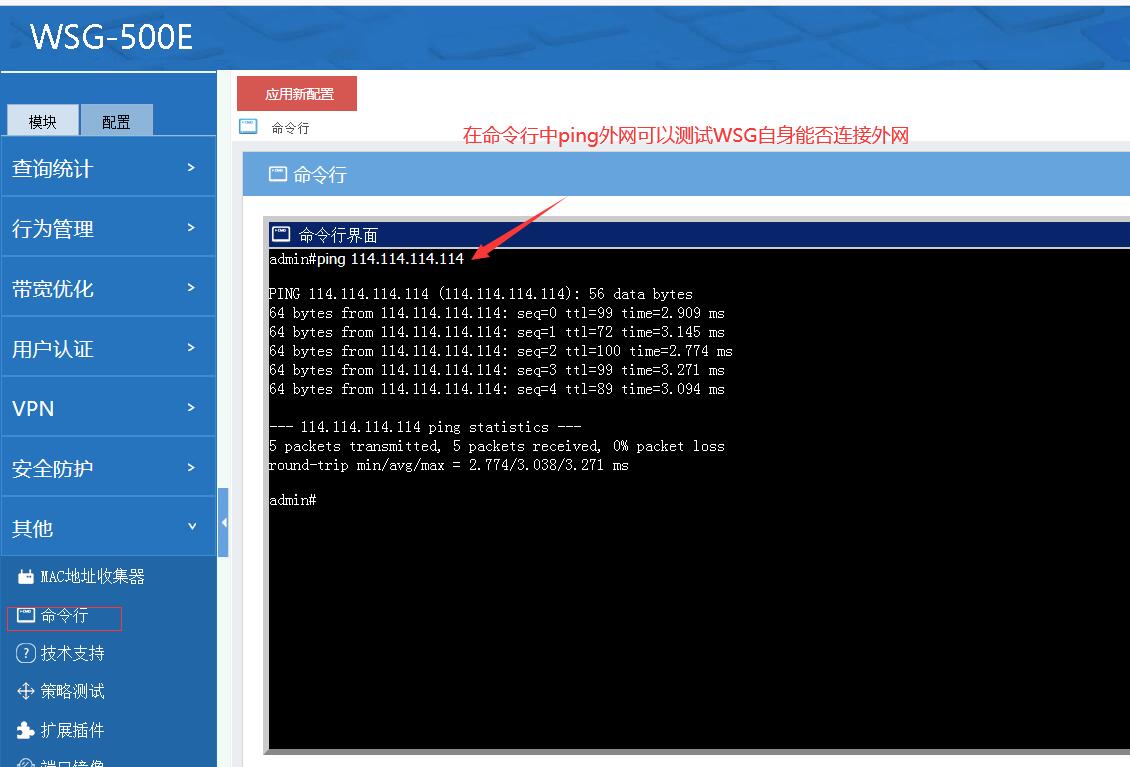Click the icon in 命令行界面 title bar

[281, 234]
